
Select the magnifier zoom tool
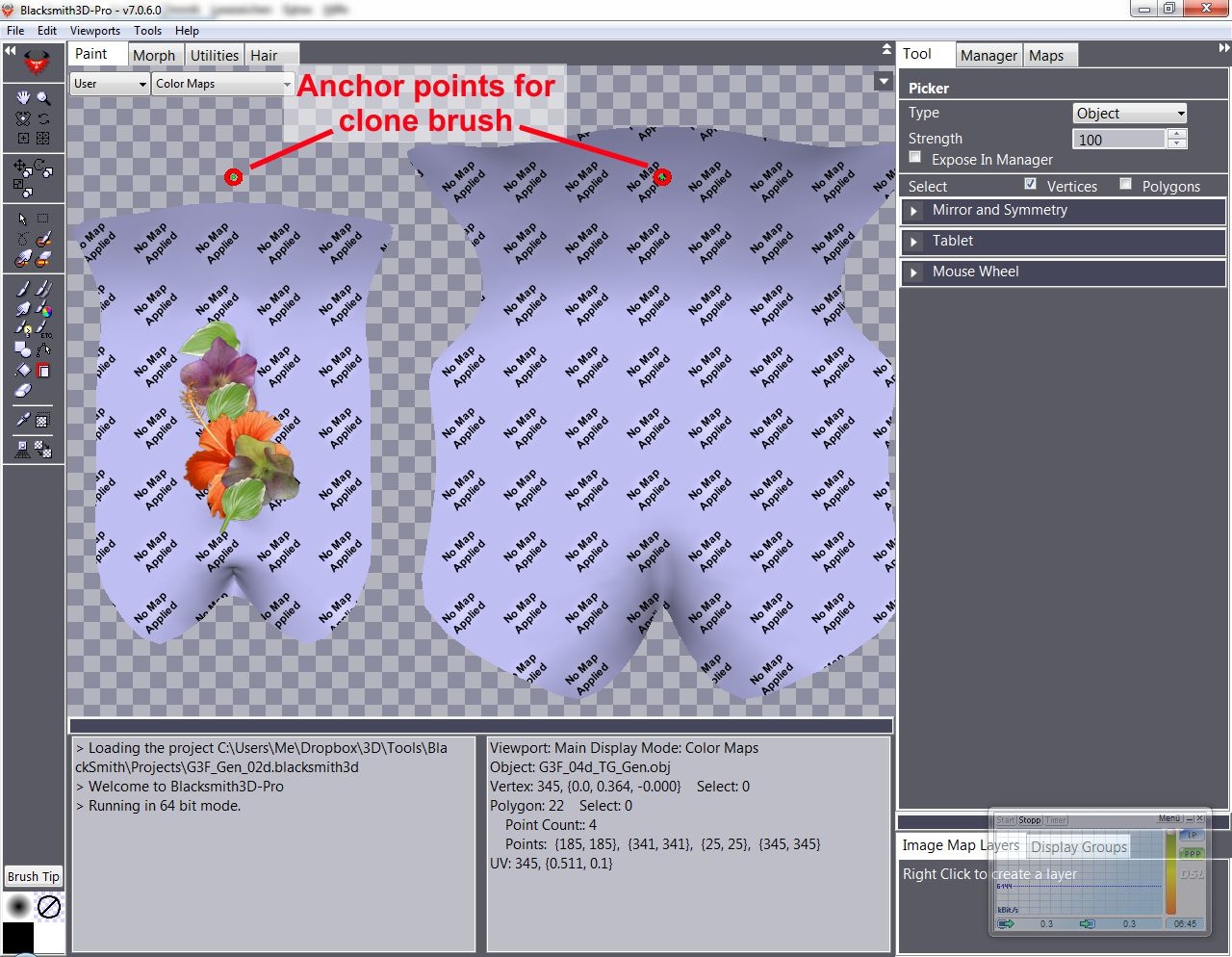[43, 97]
